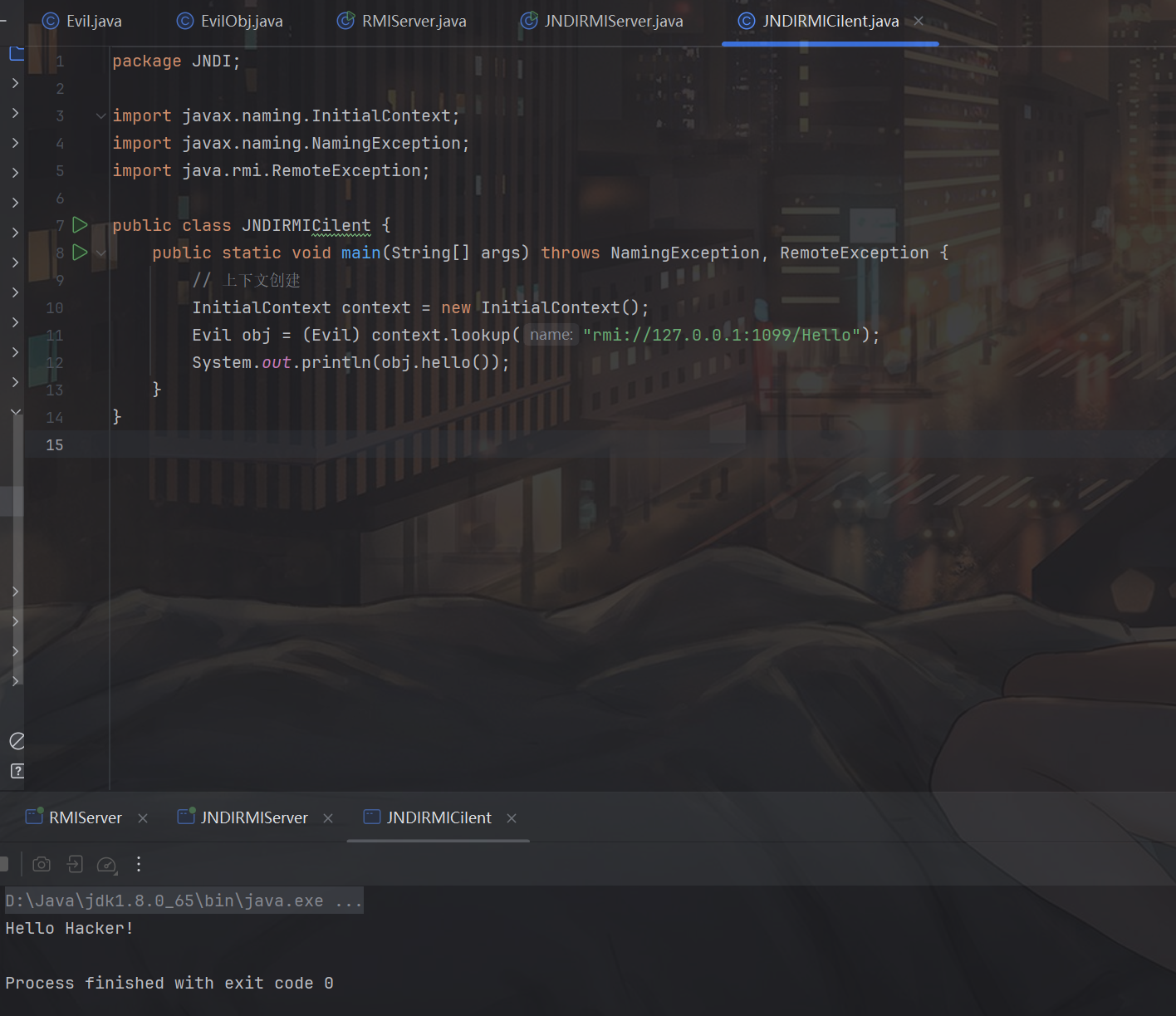Click the help question mark icon in sidebar

[x=17, y=771]
